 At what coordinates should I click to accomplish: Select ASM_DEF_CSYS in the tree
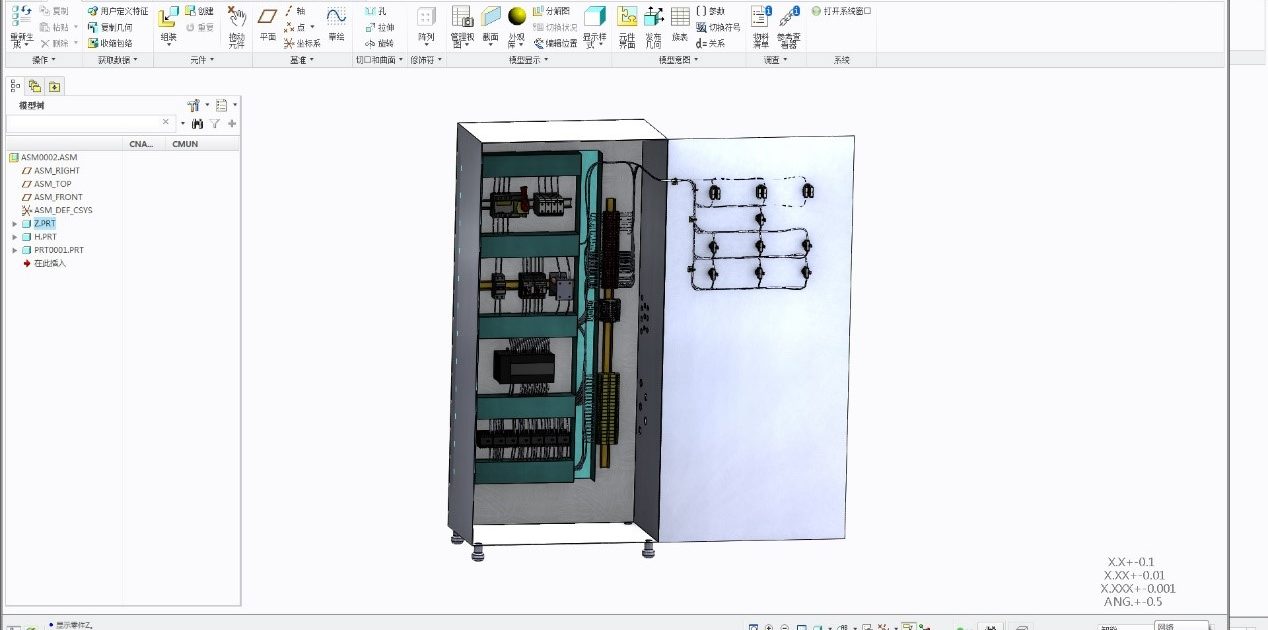pyautogui.click(x=57, y=210)
